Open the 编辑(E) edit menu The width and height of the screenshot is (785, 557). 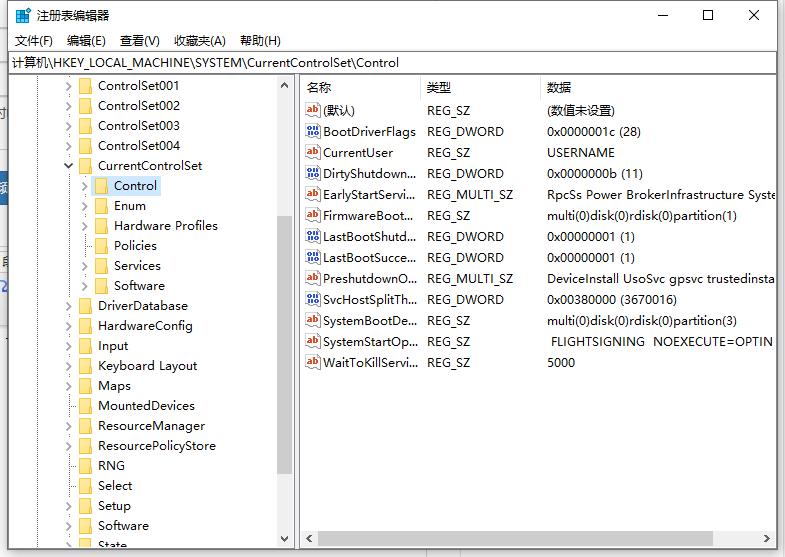(x=86, y=41)
